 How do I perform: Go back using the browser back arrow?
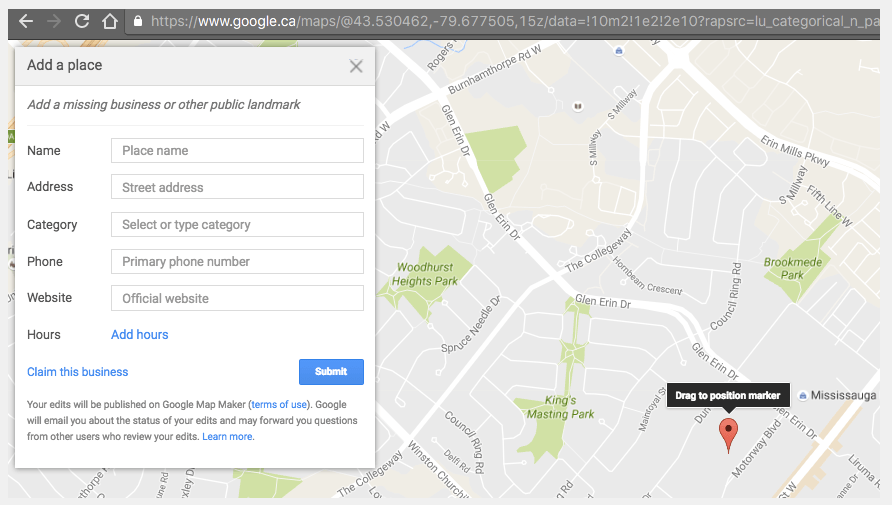26,22
